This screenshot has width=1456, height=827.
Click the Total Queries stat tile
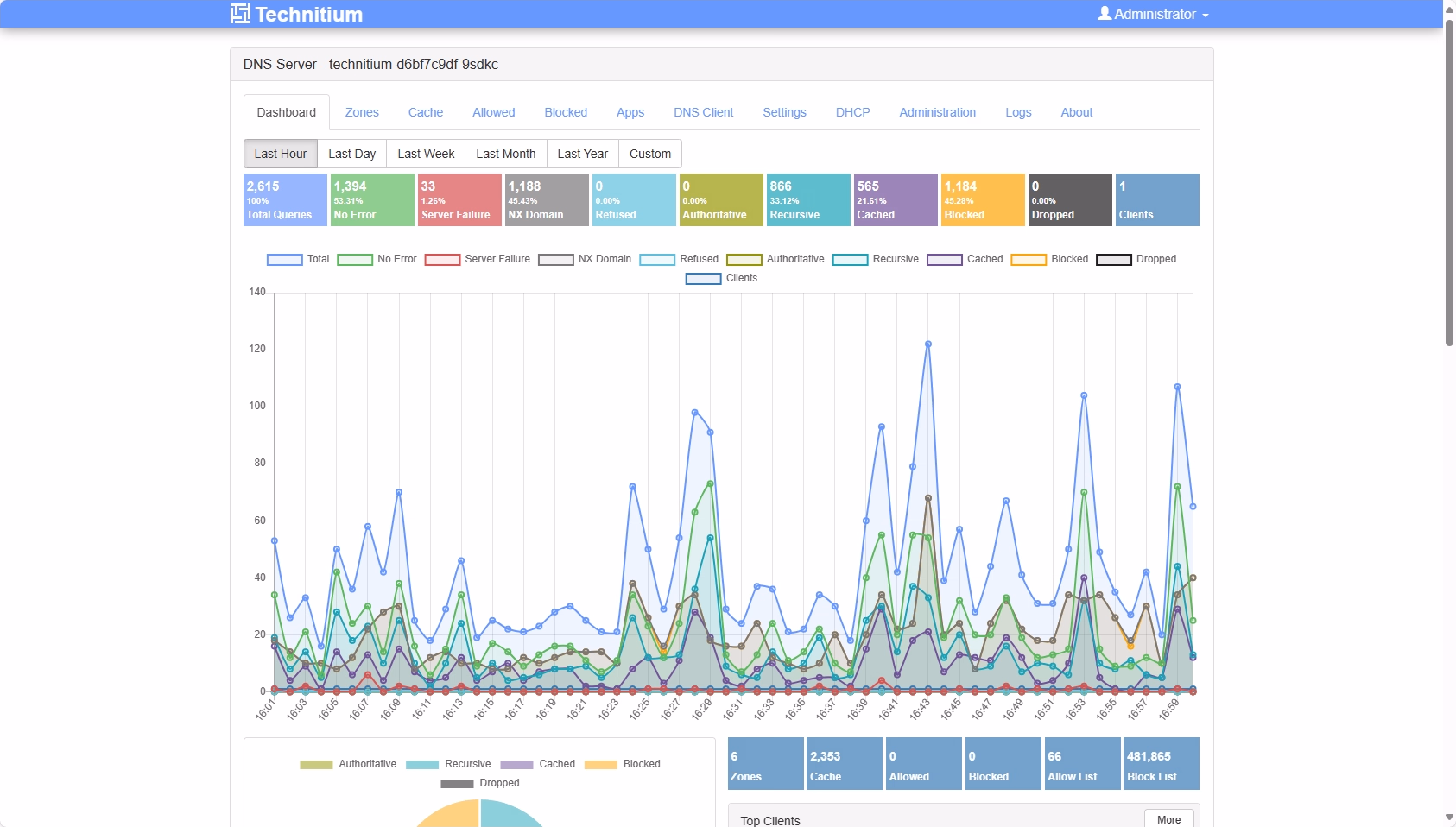tap(285, 199)
